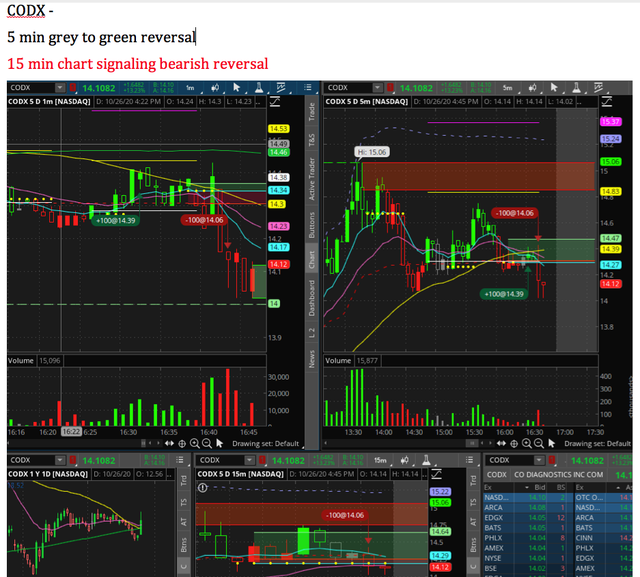Open studies flask icon on 15m chart
Image resolution: width=640 pixels, height=577 pixels.
coord(426,460)
